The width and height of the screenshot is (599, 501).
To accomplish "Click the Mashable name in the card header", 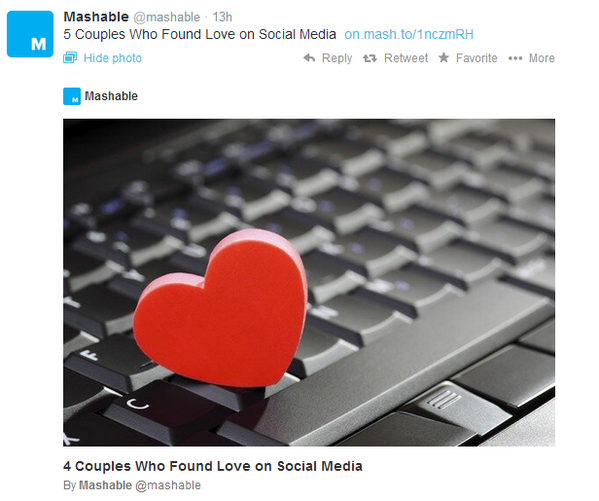I will [x=111, y=96].
